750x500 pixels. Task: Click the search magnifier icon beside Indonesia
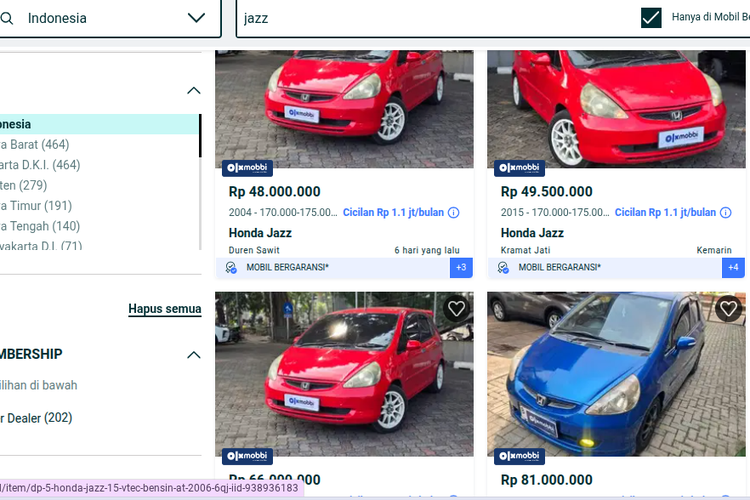point(6,18)
